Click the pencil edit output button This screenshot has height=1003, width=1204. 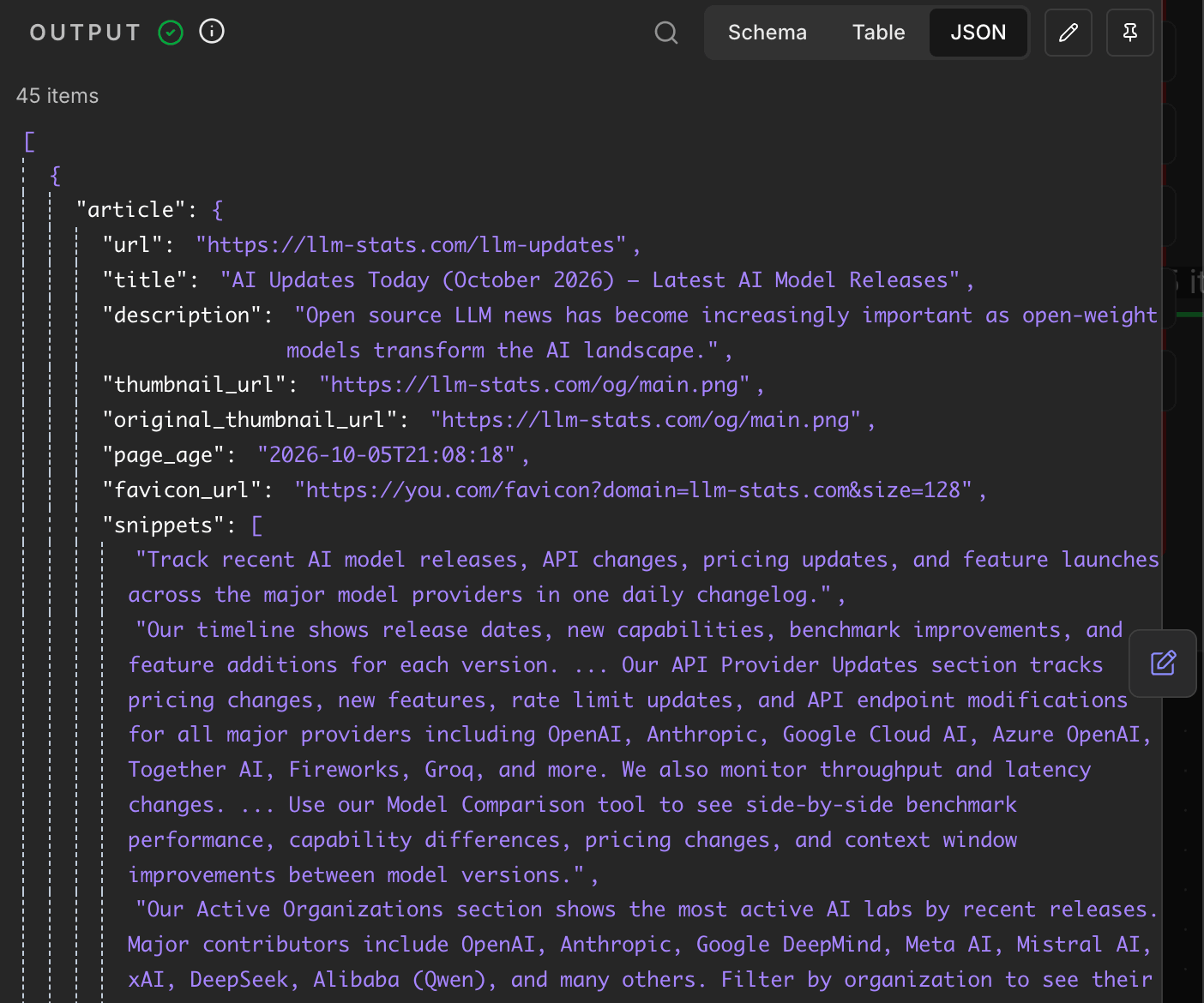1069,33
